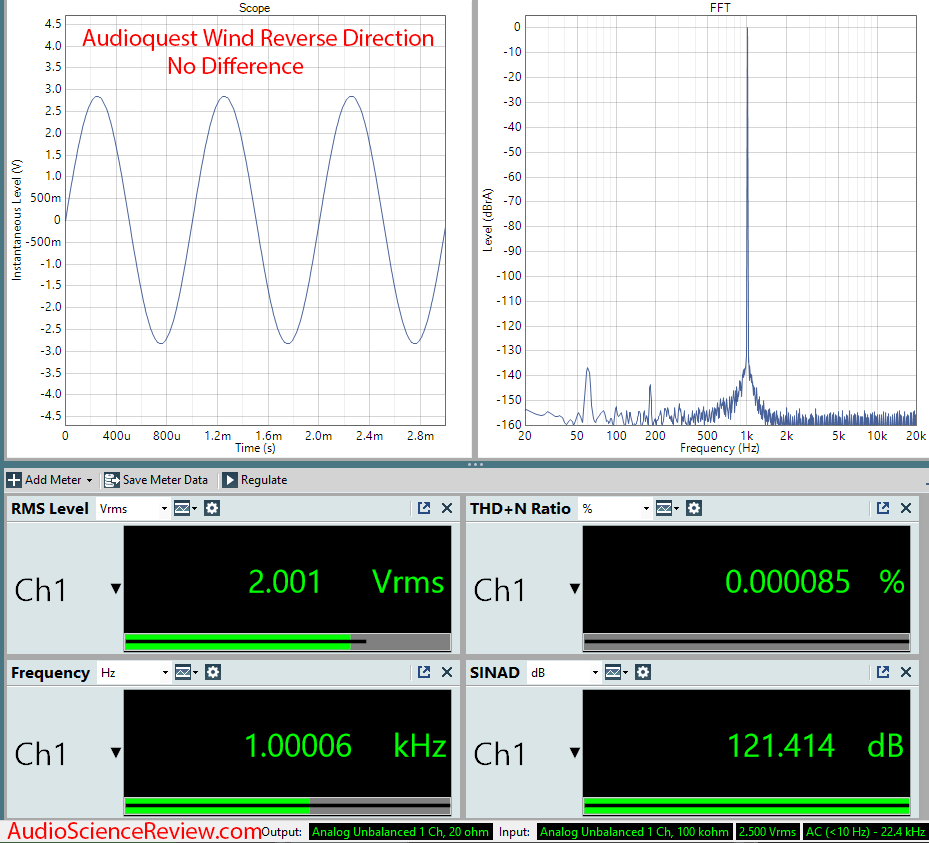Open the Frequency meter graph view icon
Screen dimensions: 929x843
pyautogui.click(x=185, y=672)
